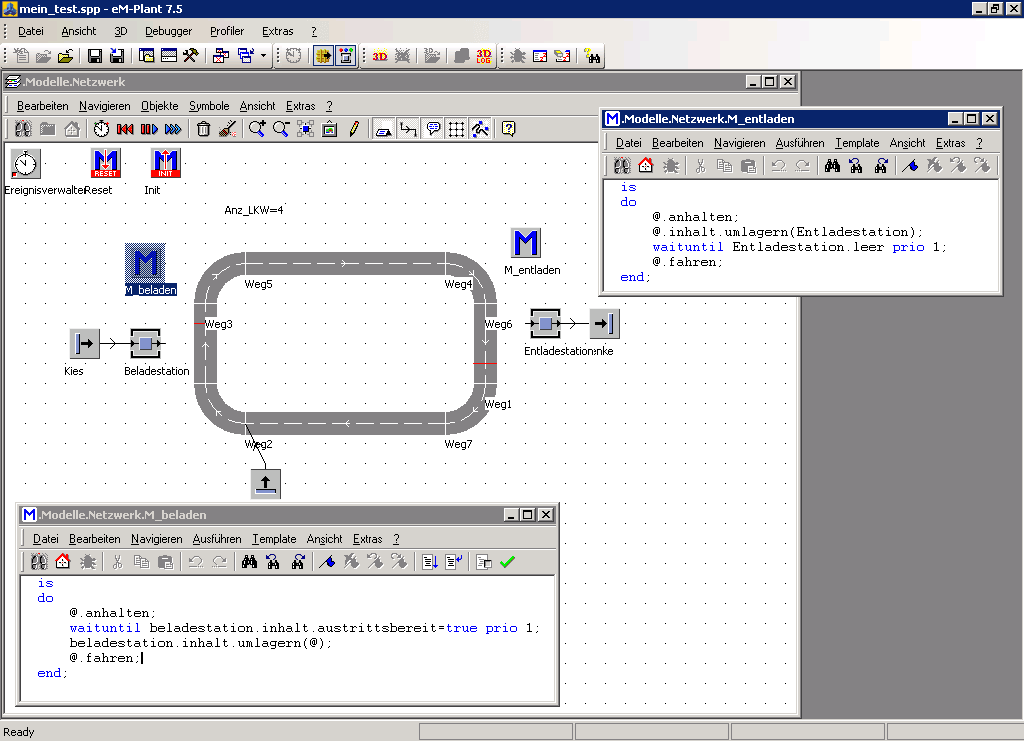The height and width of the screenshot is (742, 1024).
Task: Click the trash can delete icon in Netzwerk toolbar
Action: tap(204, 129)
